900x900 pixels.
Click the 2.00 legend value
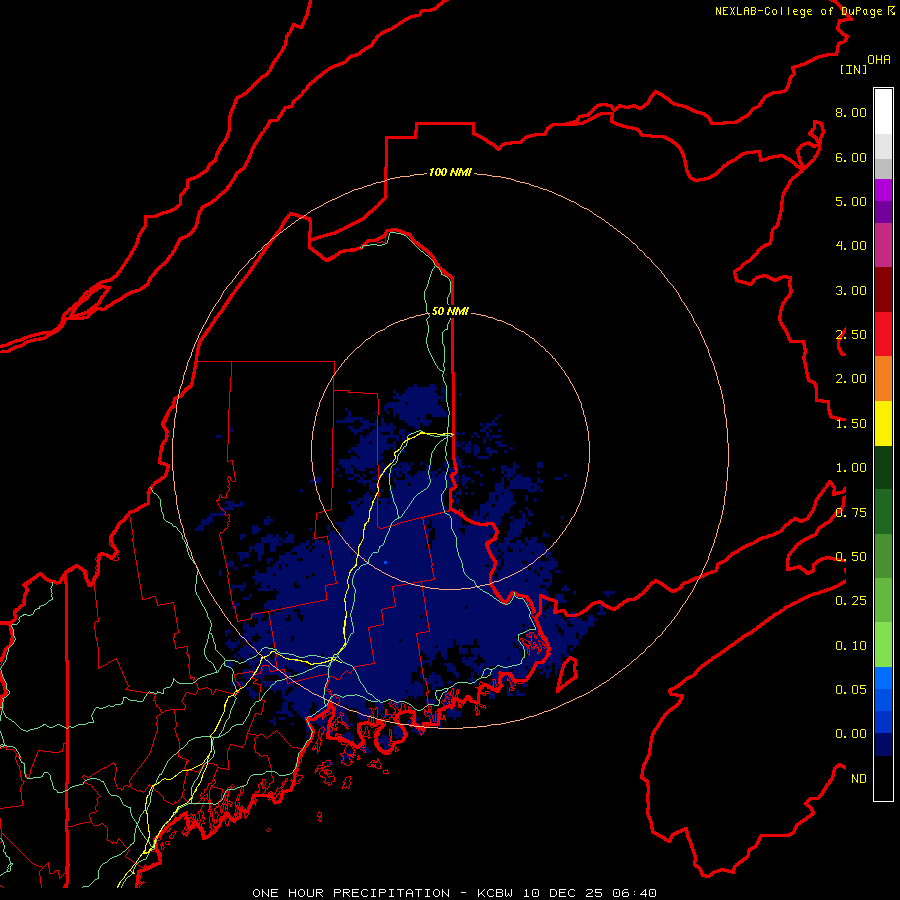click(851, 379)
